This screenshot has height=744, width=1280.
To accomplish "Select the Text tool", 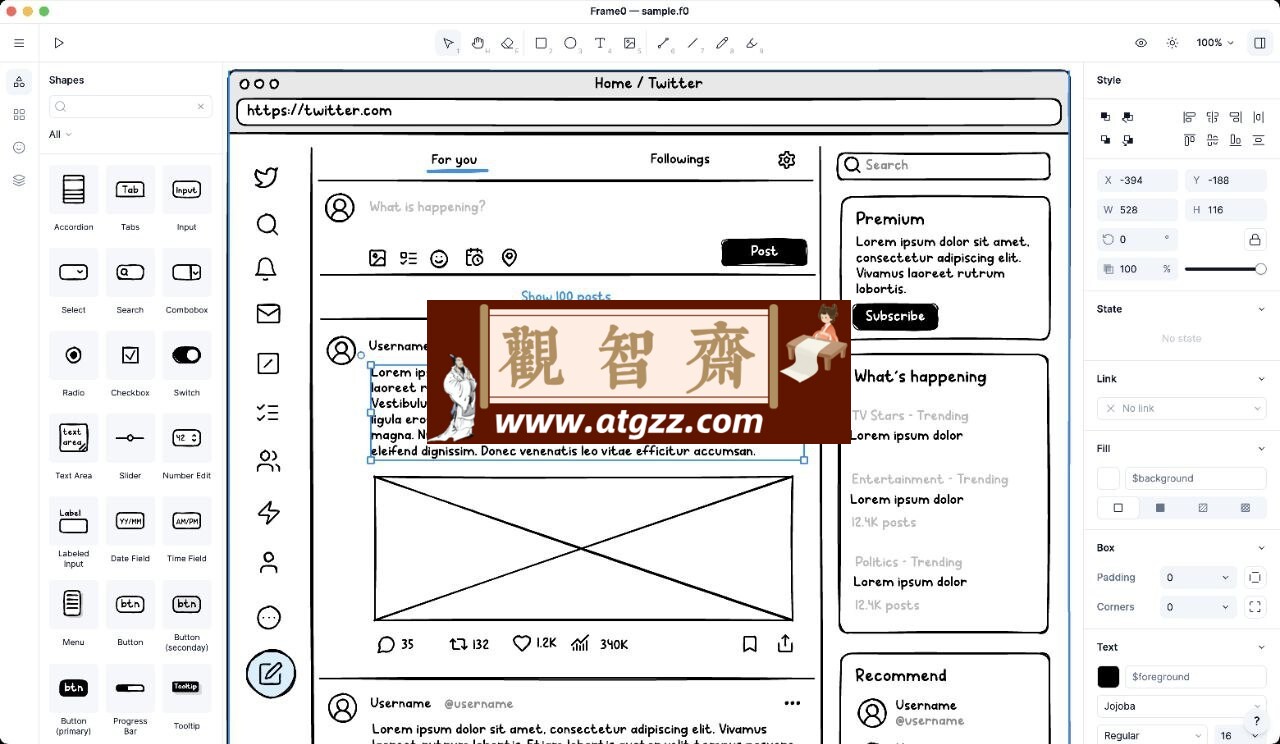I will click(x=600, y=43).
